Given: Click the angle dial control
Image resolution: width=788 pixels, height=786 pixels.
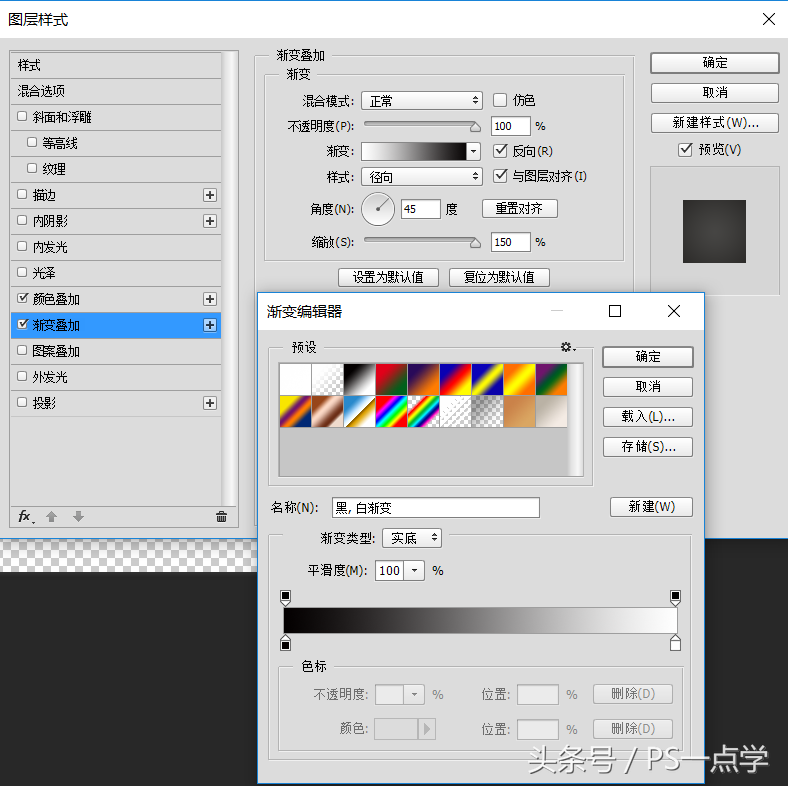Looking at the screenshot, I should point(378,209).
